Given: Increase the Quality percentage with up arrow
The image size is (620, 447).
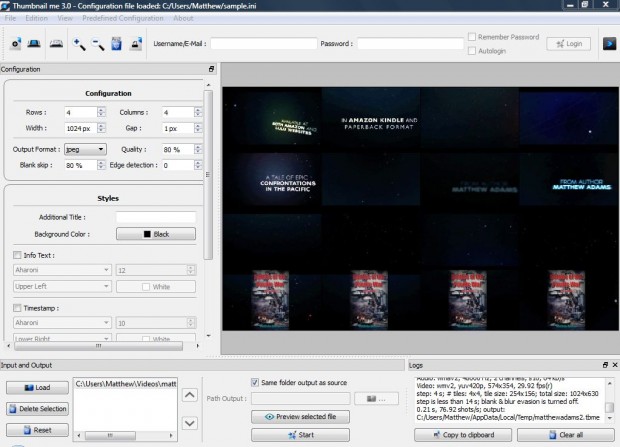Looking at the screenshot, I should click(198, 146).
